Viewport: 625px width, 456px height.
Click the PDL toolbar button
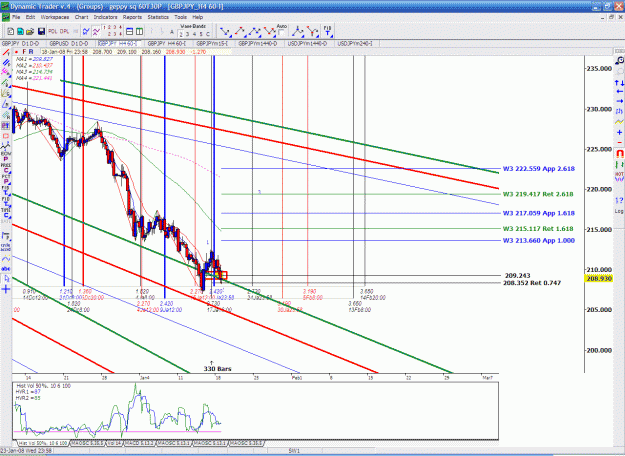(53, 31)
